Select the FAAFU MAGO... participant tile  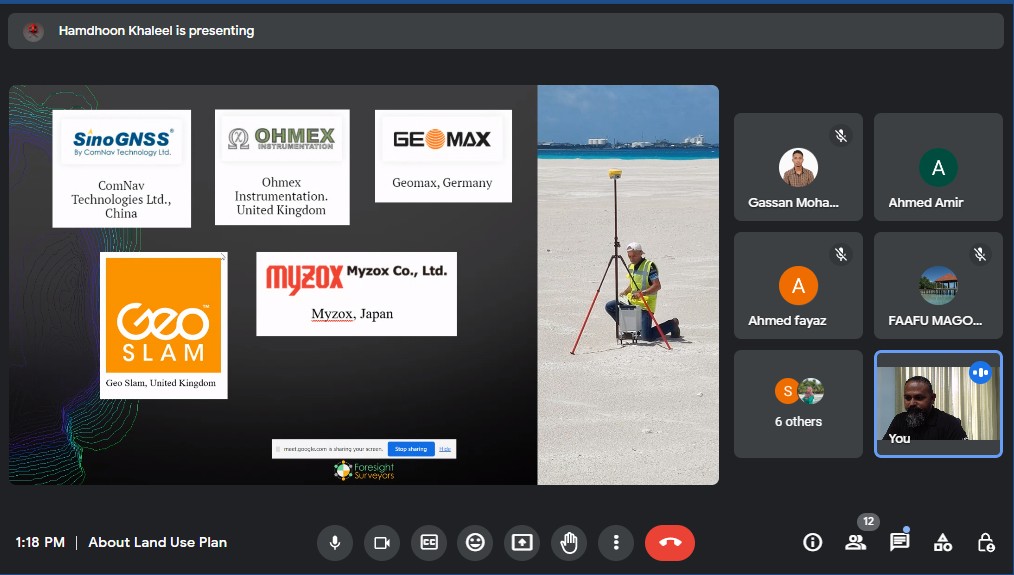point(938,285)
